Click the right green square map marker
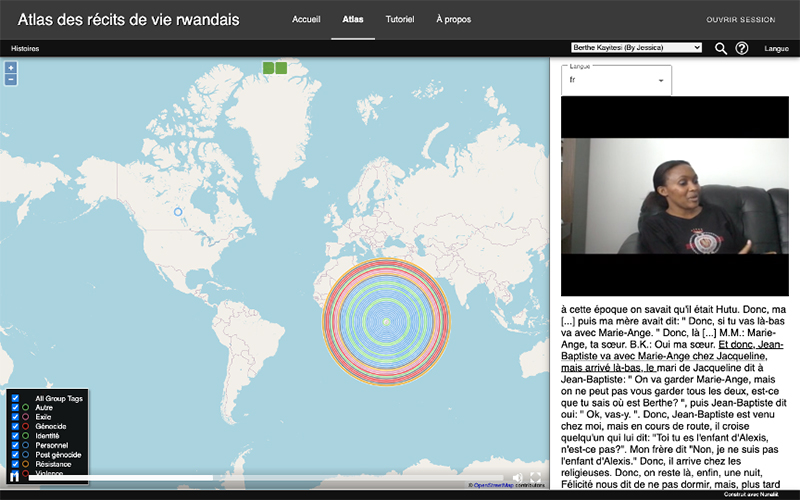 pos(281,67)
